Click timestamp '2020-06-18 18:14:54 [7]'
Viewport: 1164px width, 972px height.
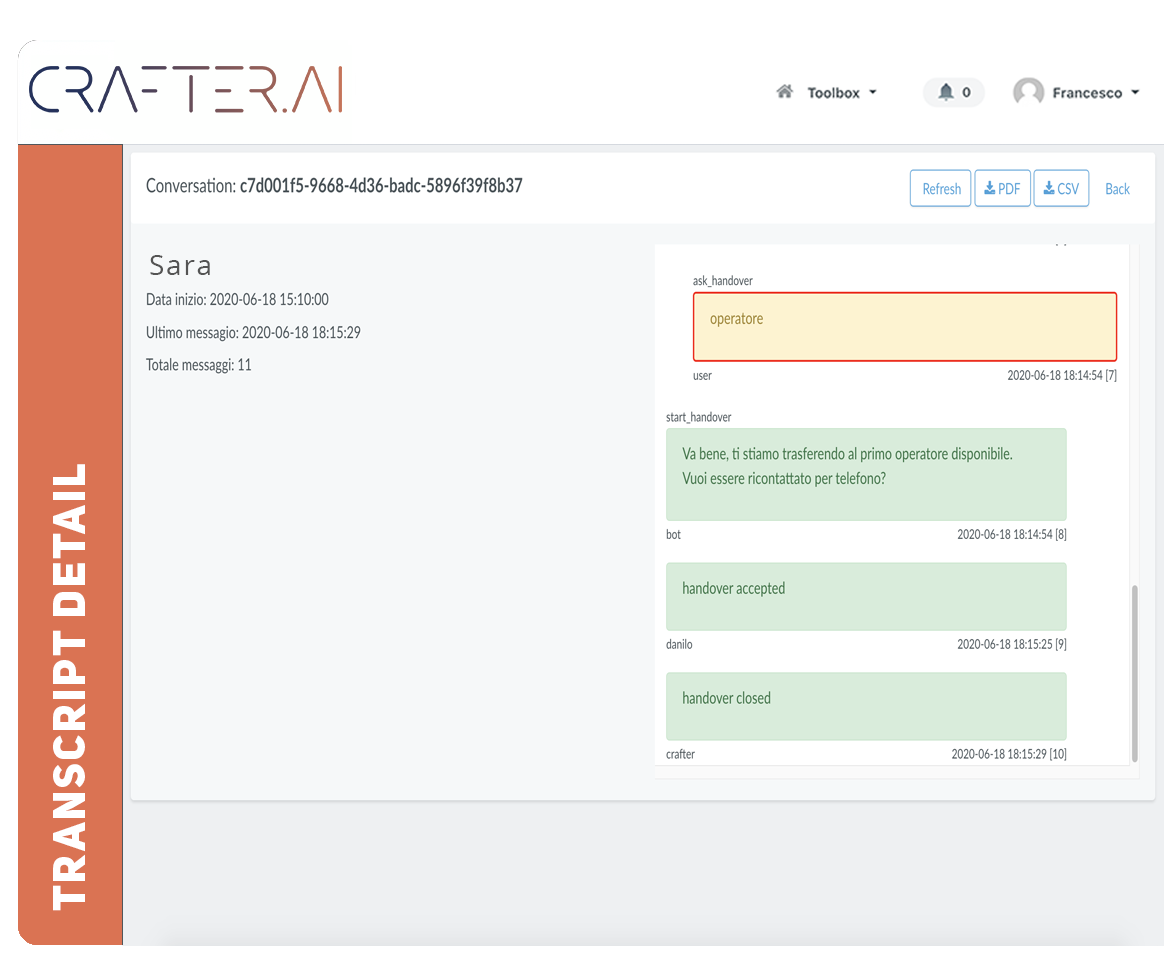(1062, 376)
